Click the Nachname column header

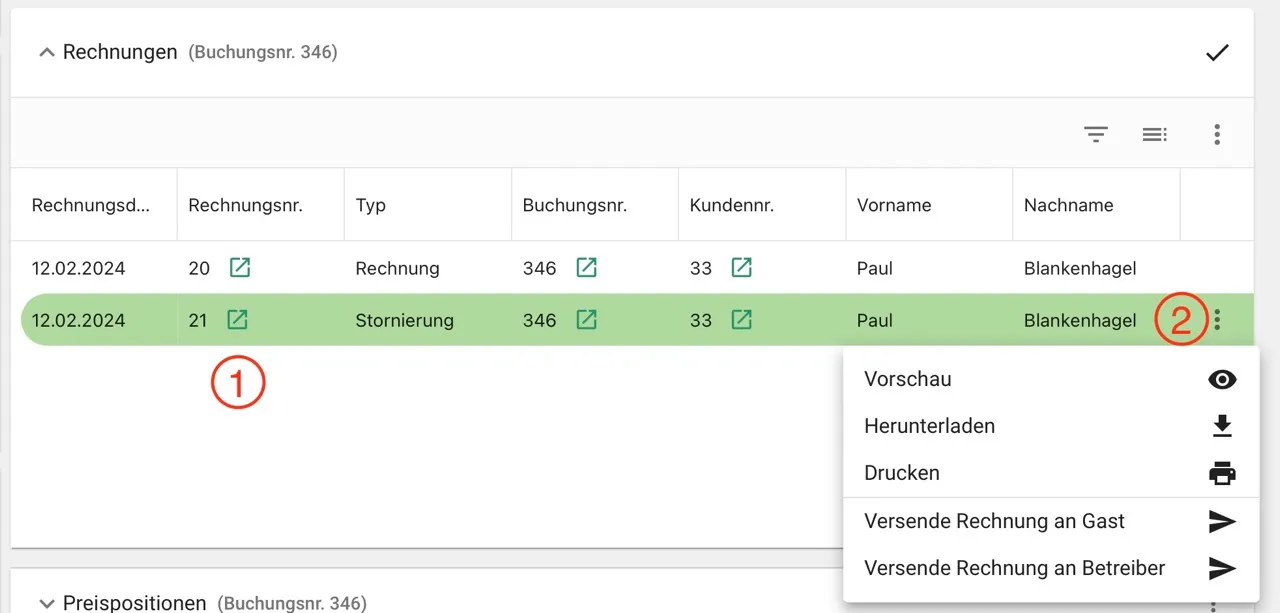point(1068,205)
